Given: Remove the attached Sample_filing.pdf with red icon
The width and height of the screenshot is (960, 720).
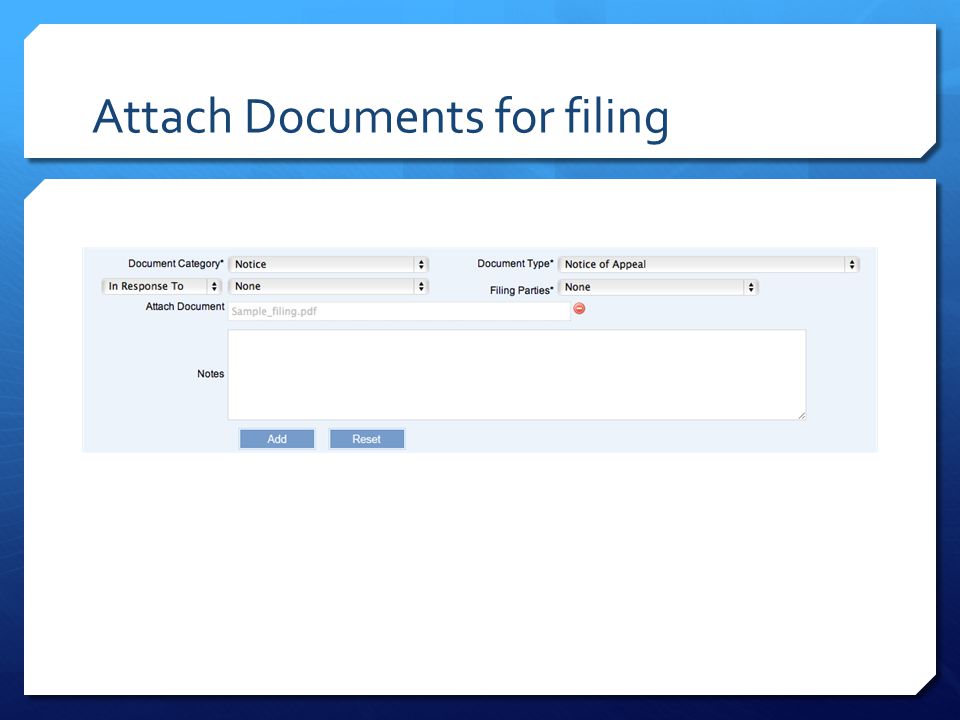Looking at the screenshot, I should (x=579, y=309).
